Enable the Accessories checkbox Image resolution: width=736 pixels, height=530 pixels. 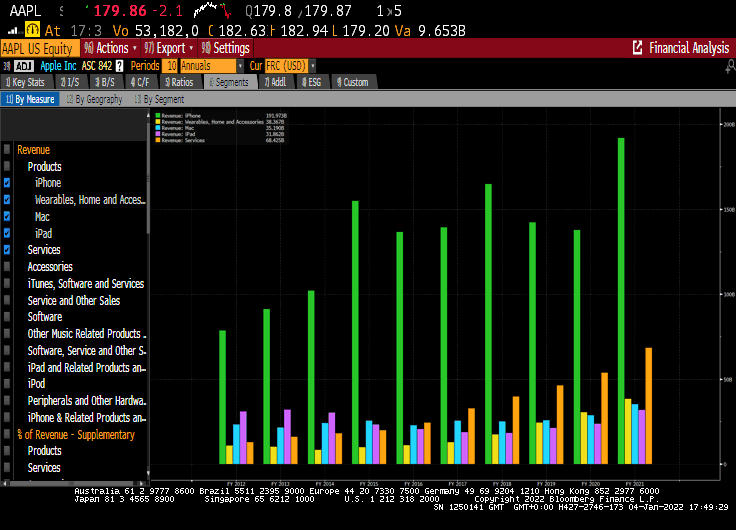click(8, 267)
